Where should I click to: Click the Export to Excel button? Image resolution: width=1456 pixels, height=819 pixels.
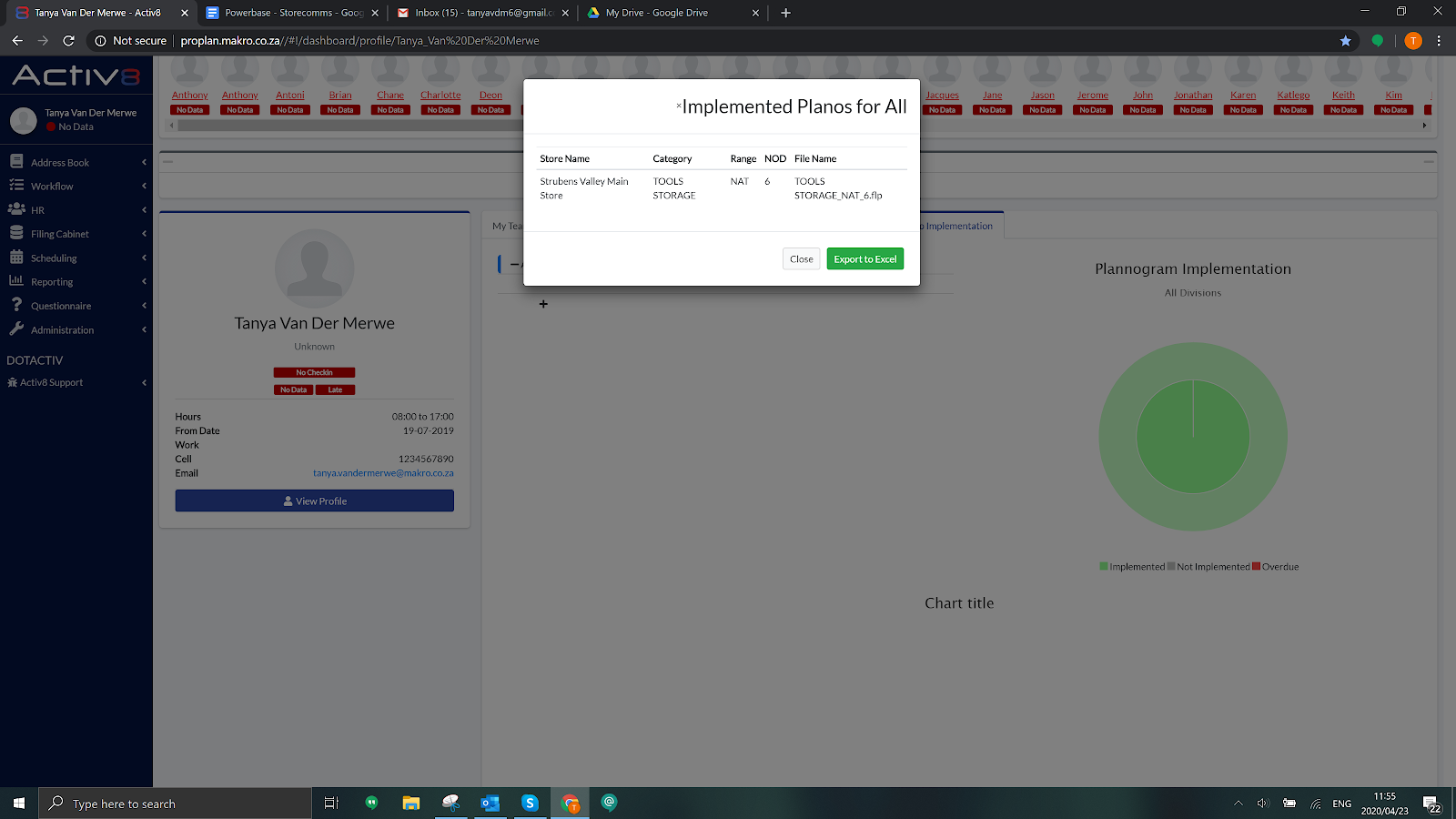tap(865, 259)
